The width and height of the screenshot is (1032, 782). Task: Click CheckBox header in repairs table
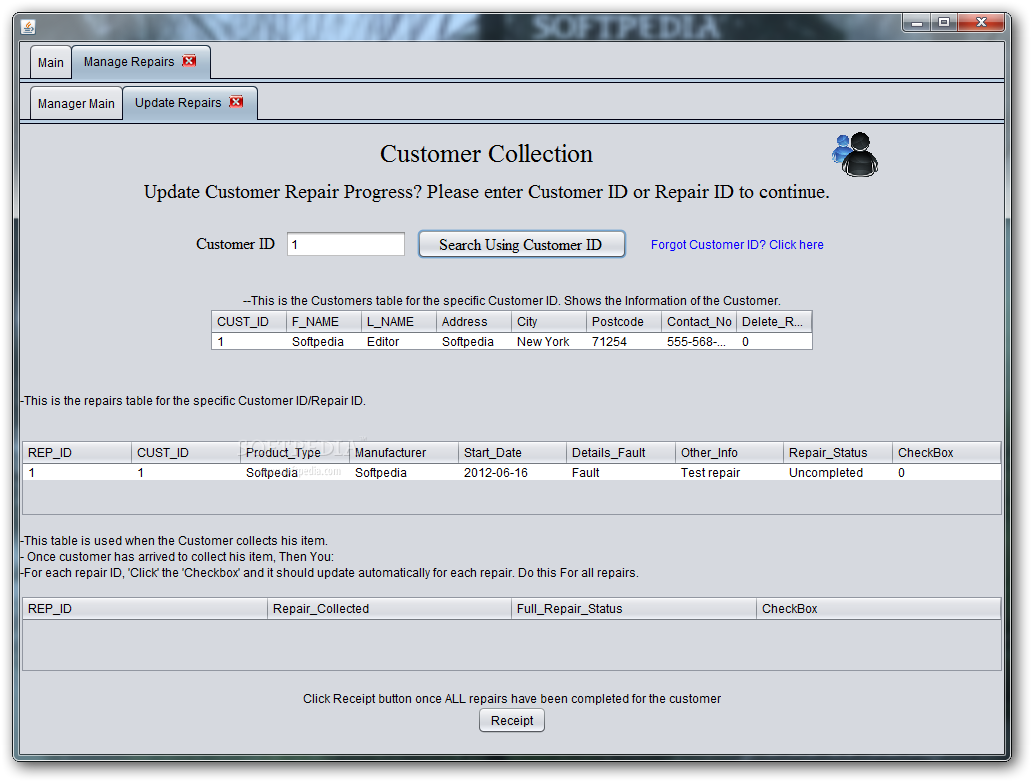tap(946, 452)
